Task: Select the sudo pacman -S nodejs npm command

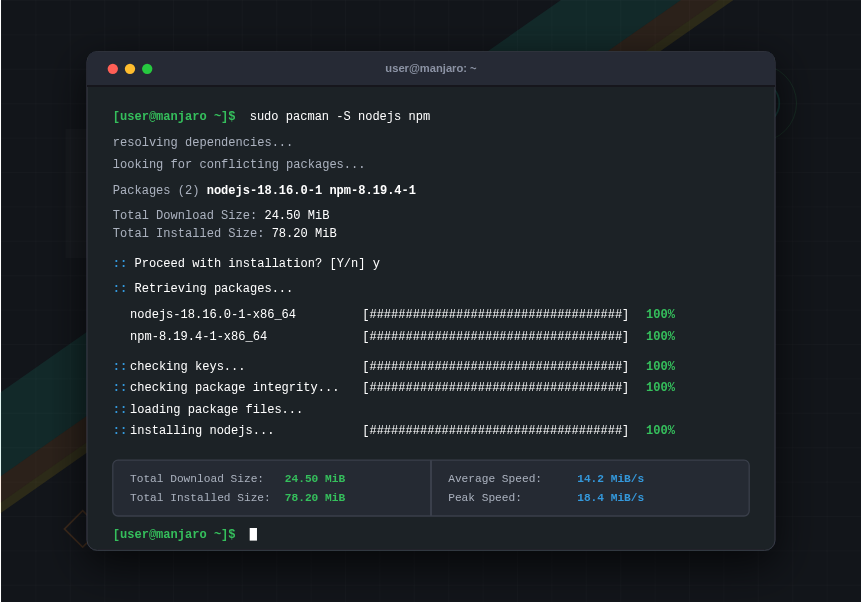Action: tap(340, 116)
